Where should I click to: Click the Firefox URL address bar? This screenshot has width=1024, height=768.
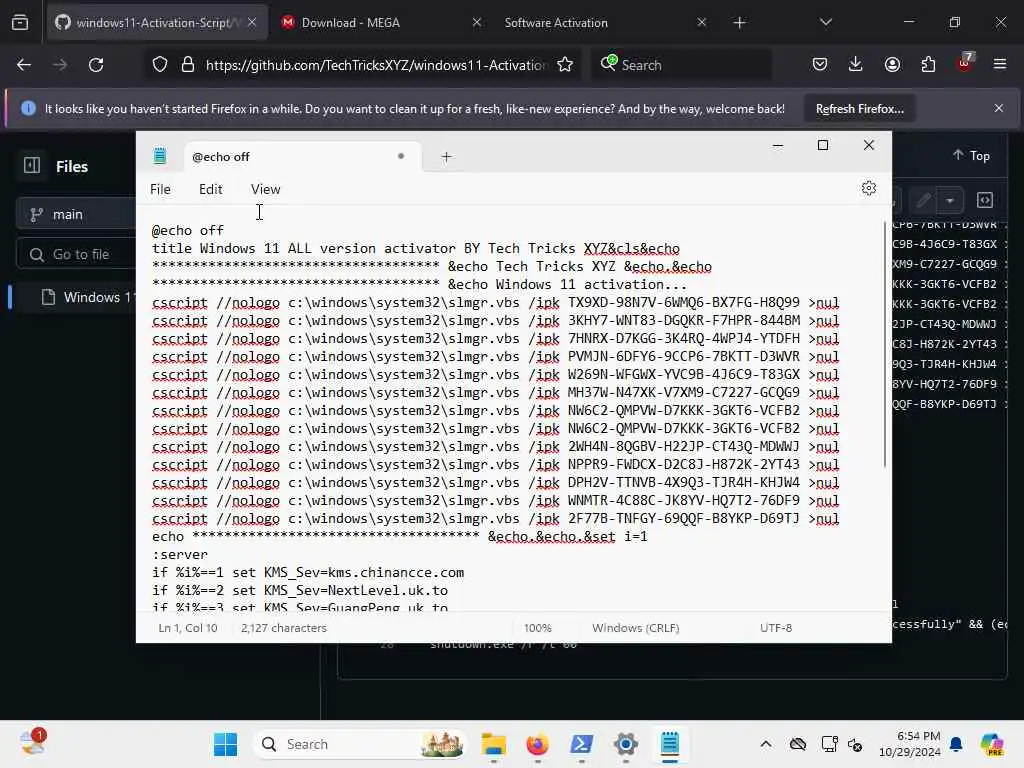376,65
